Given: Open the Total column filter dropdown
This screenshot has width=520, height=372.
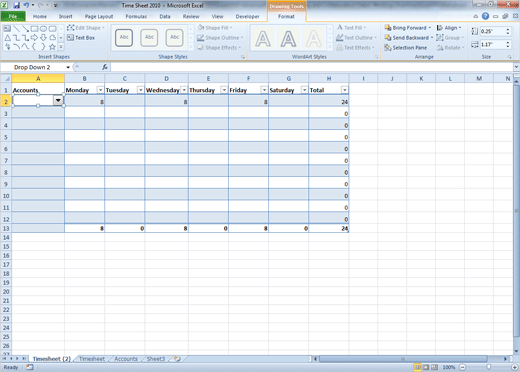Looking at the screenshot, I should (344, 90).
